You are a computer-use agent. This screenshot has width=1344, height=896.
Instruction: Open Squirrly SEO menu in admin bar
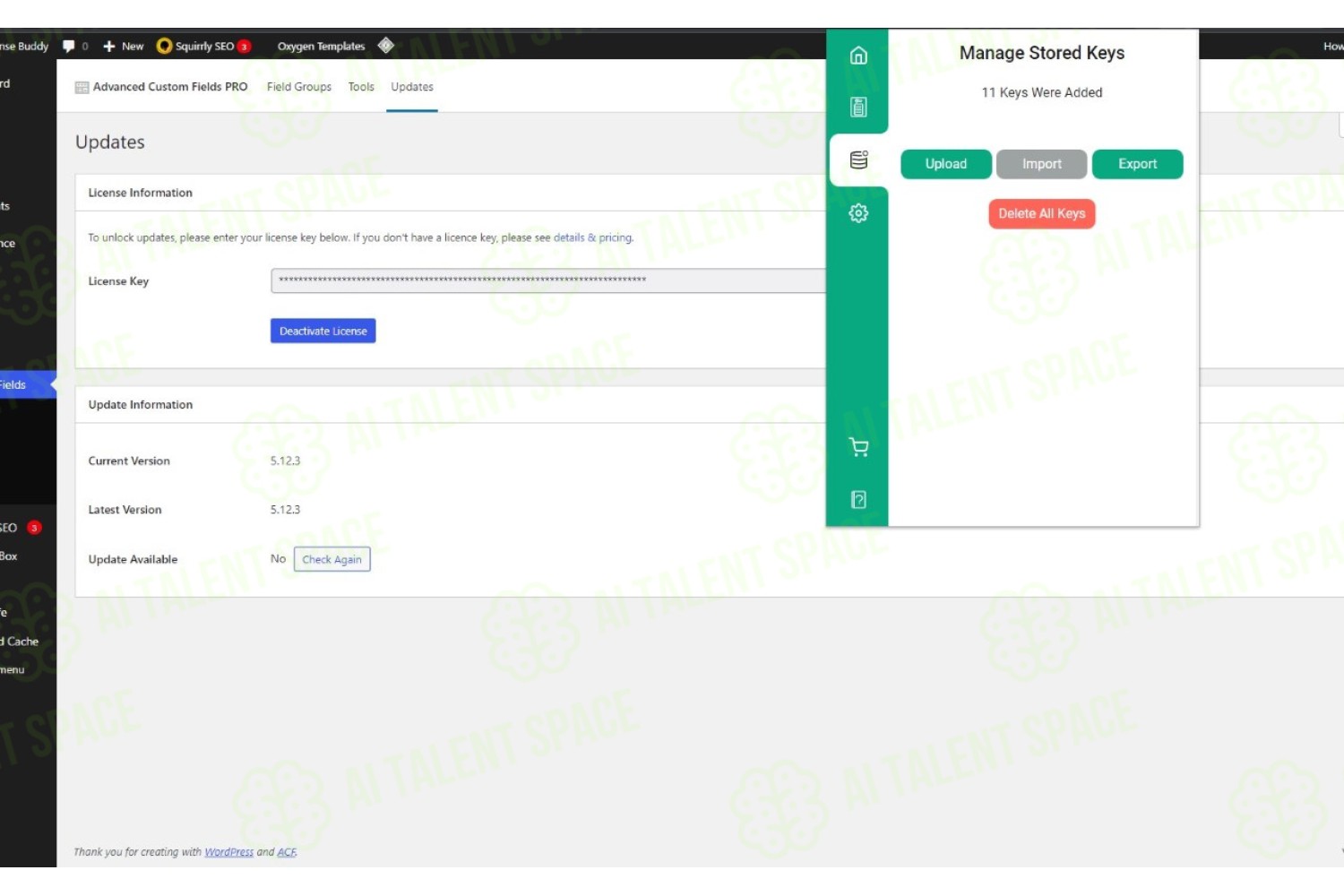tap(204, 46)
